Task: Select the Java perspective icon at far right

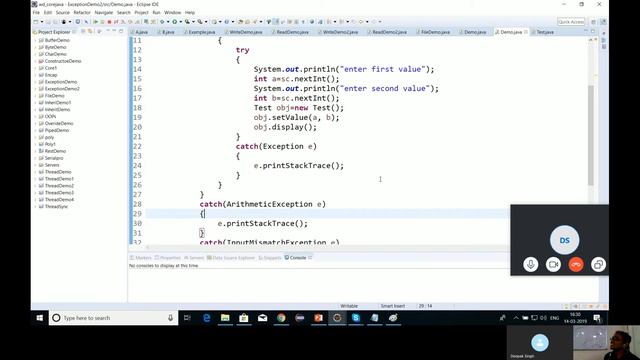Action: pos(603,22)
